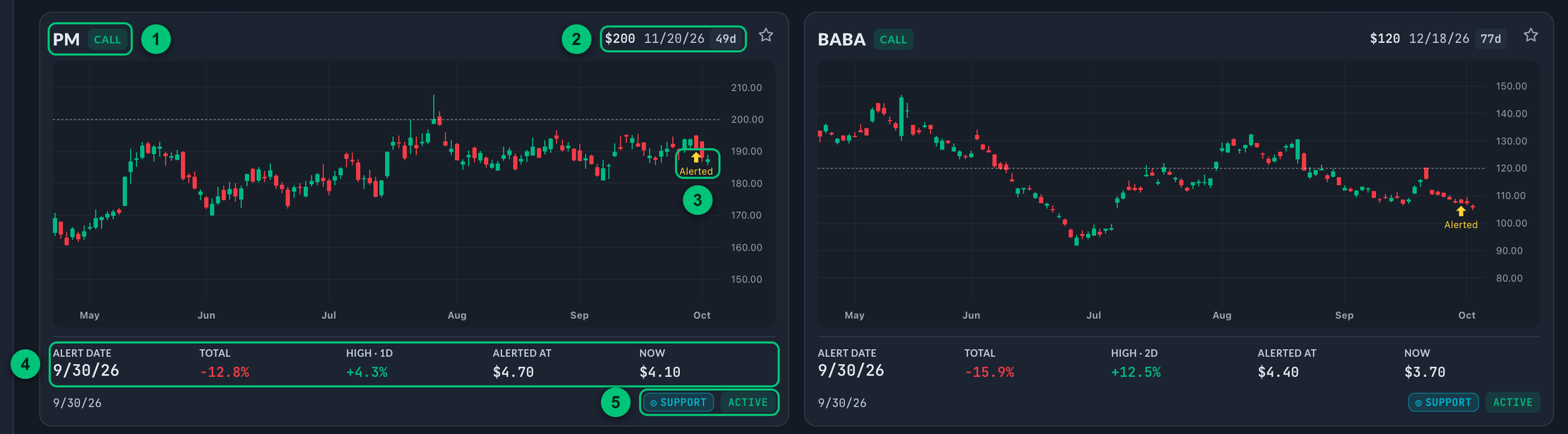Click the SUPPORT tag on PM card
Image resolution: width=1568 pixels, height=434 pixels.
click(x=679, y=402)
